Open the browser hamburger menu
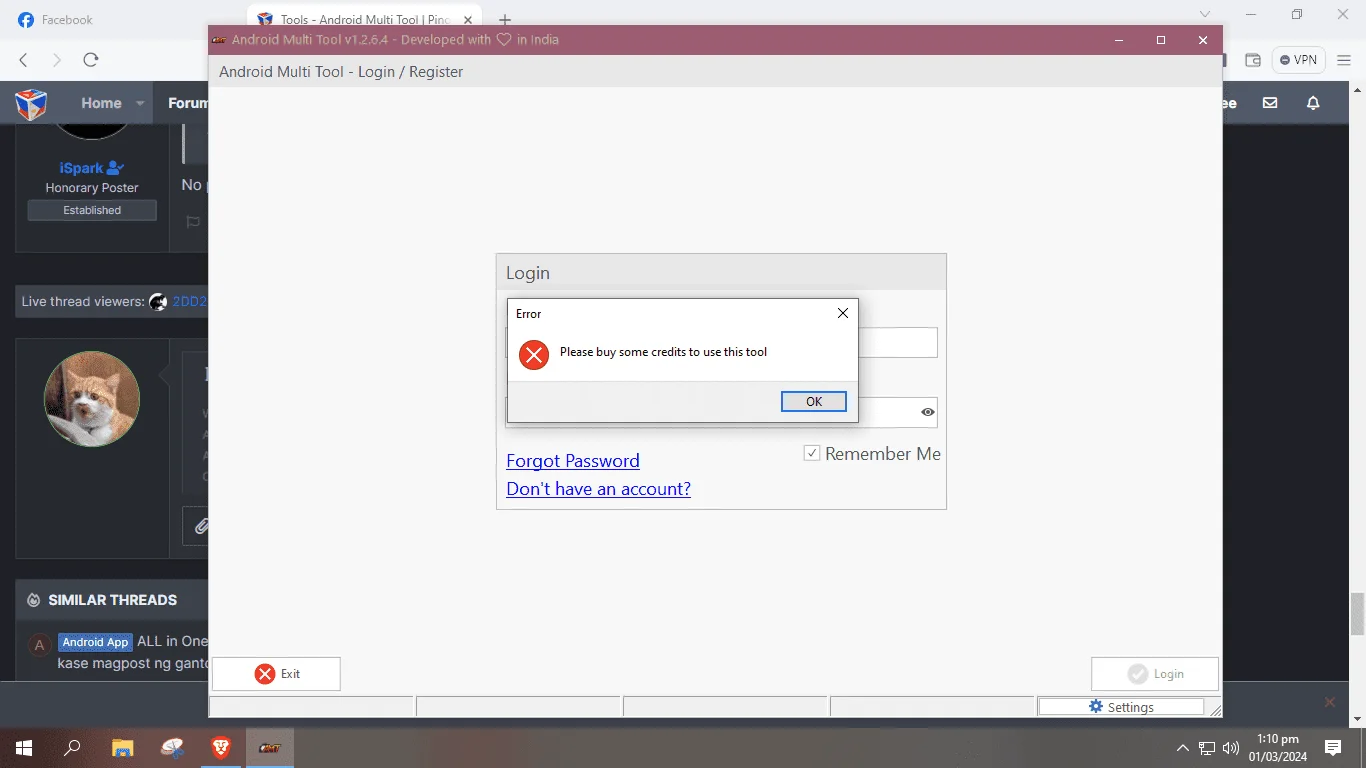1366x768 pixels. click(x=1344, y=60)
